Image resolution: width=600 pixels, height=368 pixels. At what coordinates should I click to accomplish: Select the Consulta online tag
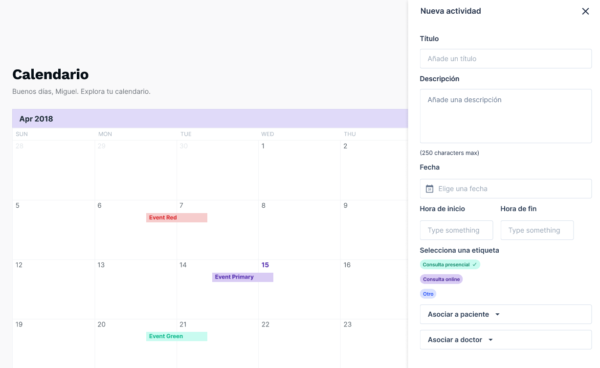tap(441, 279)
